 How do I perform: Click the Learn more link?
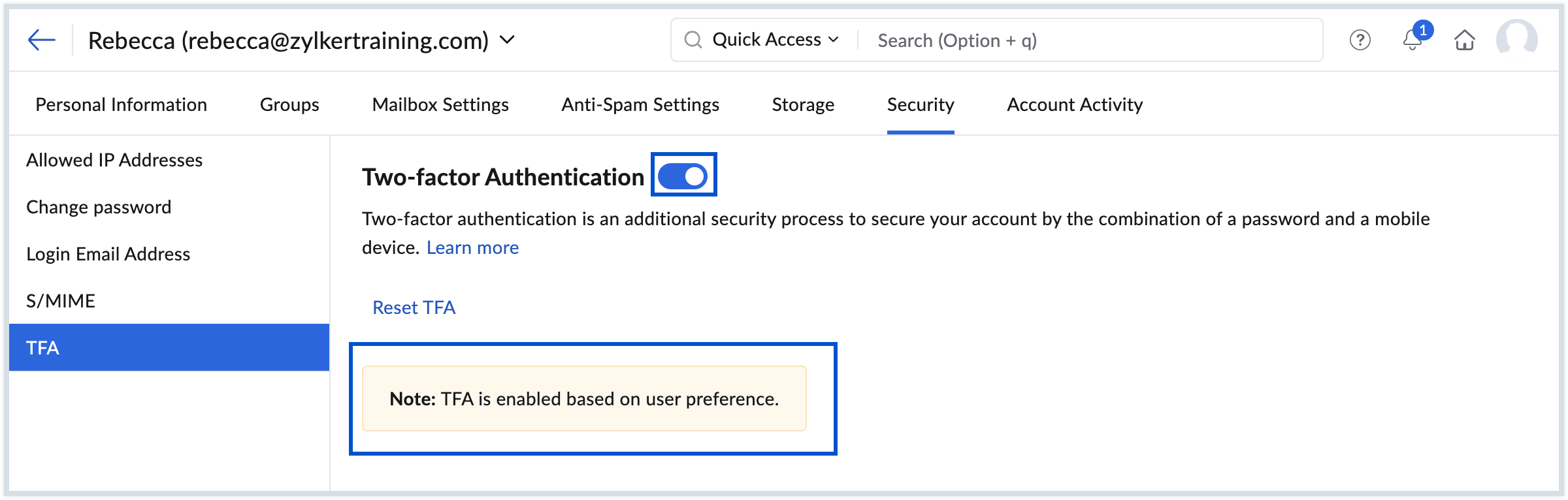[472, 248]
